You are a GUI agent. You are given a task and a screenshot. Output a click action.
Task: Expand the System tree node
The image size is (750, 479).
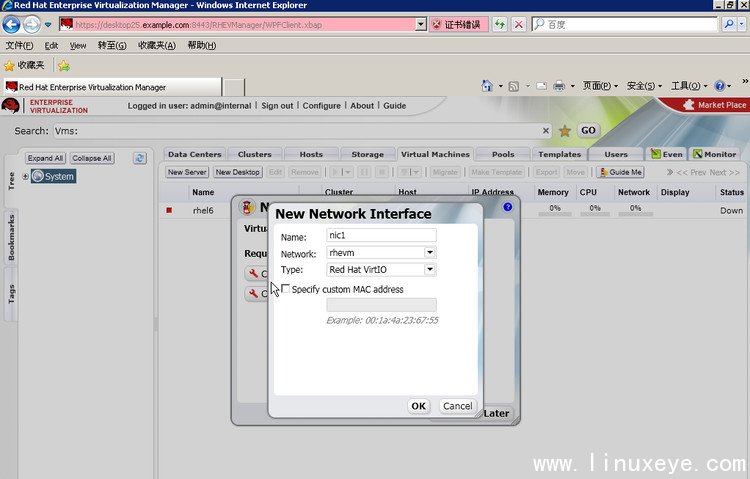point(25,176)
